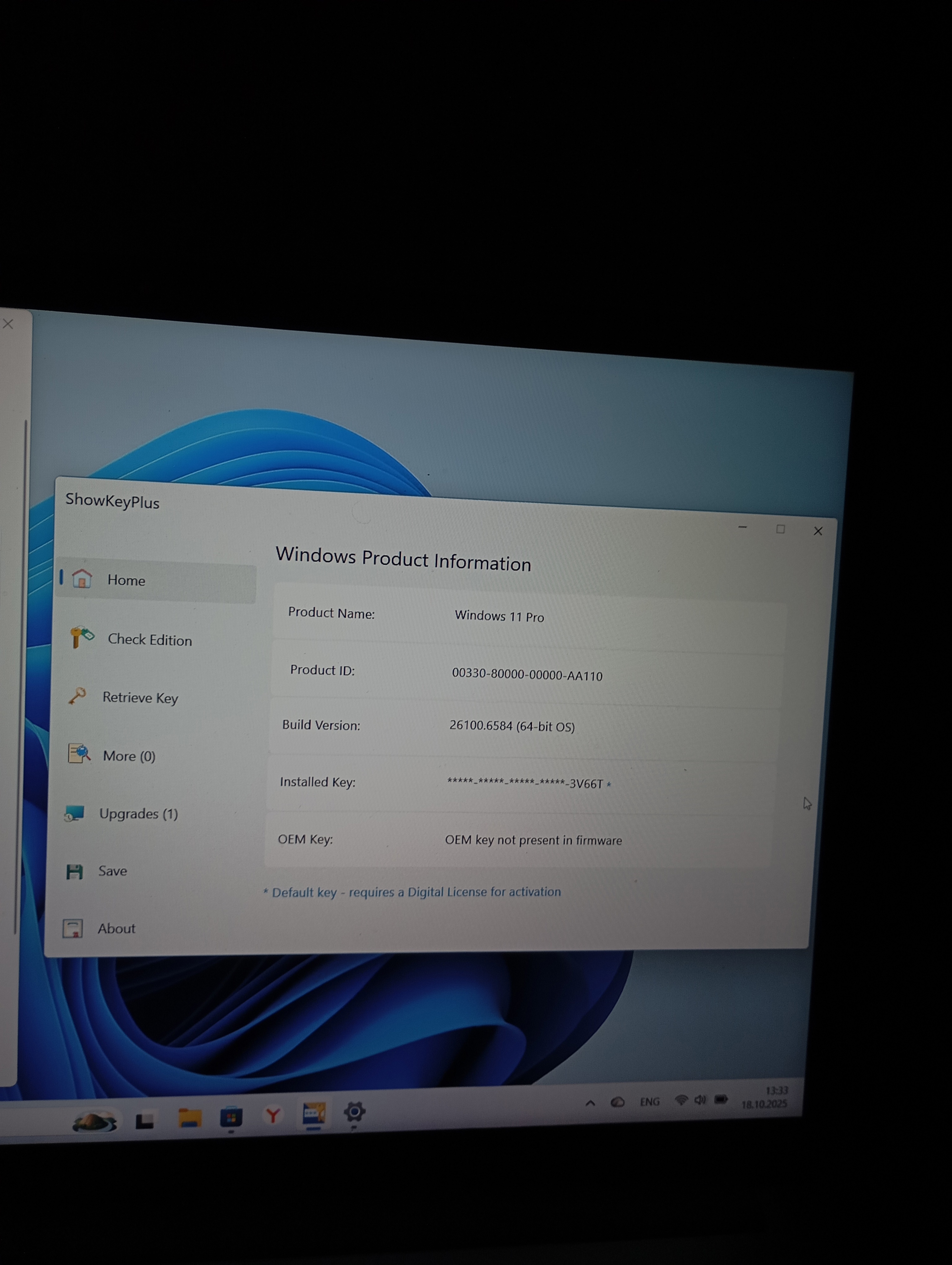Click the Windows Product Information heading

point(403,559)
